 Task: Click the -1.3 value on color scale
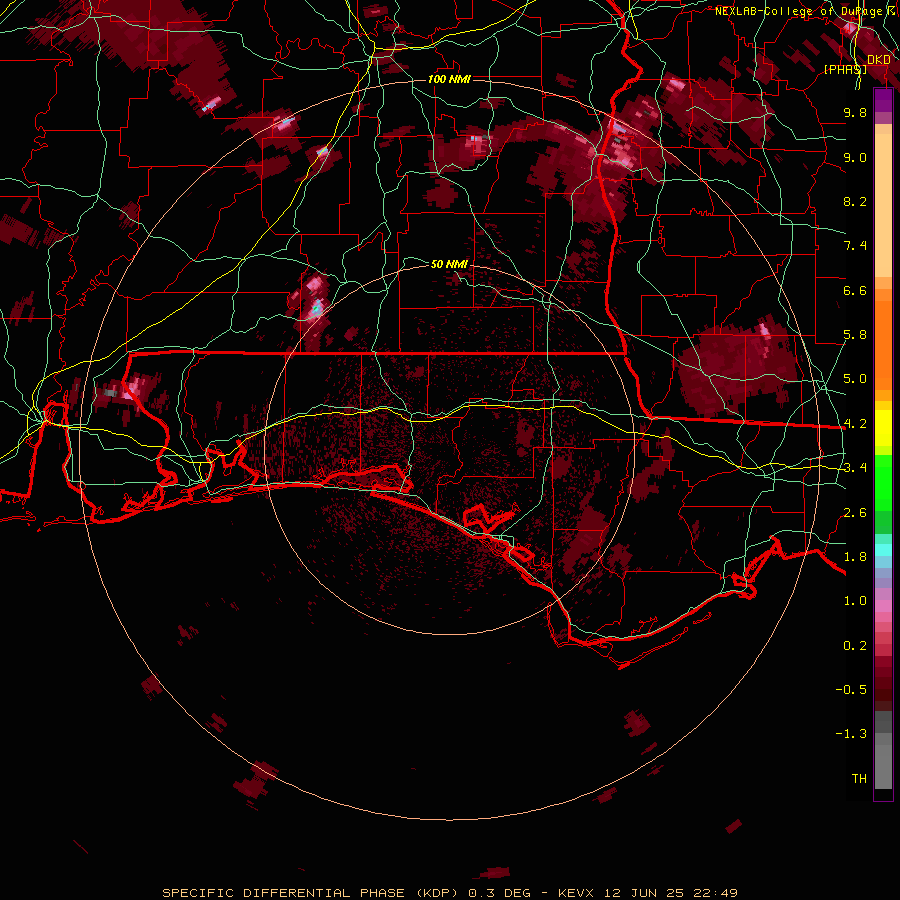click(x=851, y=734)
